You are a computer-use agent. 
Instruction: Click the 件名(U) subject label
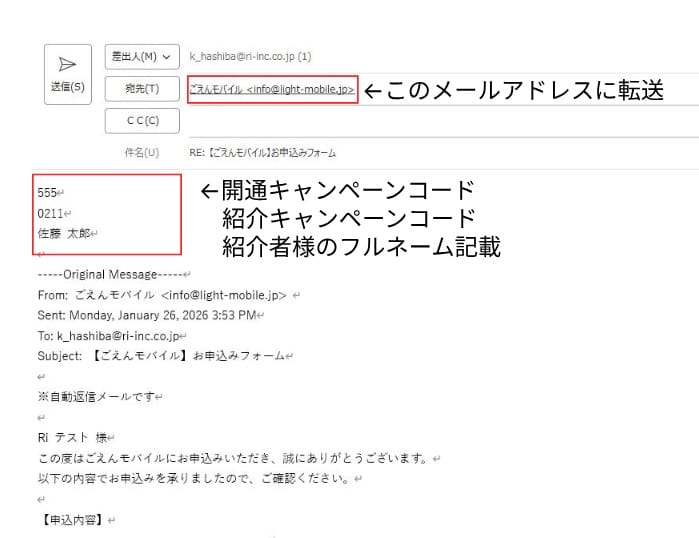141,153
